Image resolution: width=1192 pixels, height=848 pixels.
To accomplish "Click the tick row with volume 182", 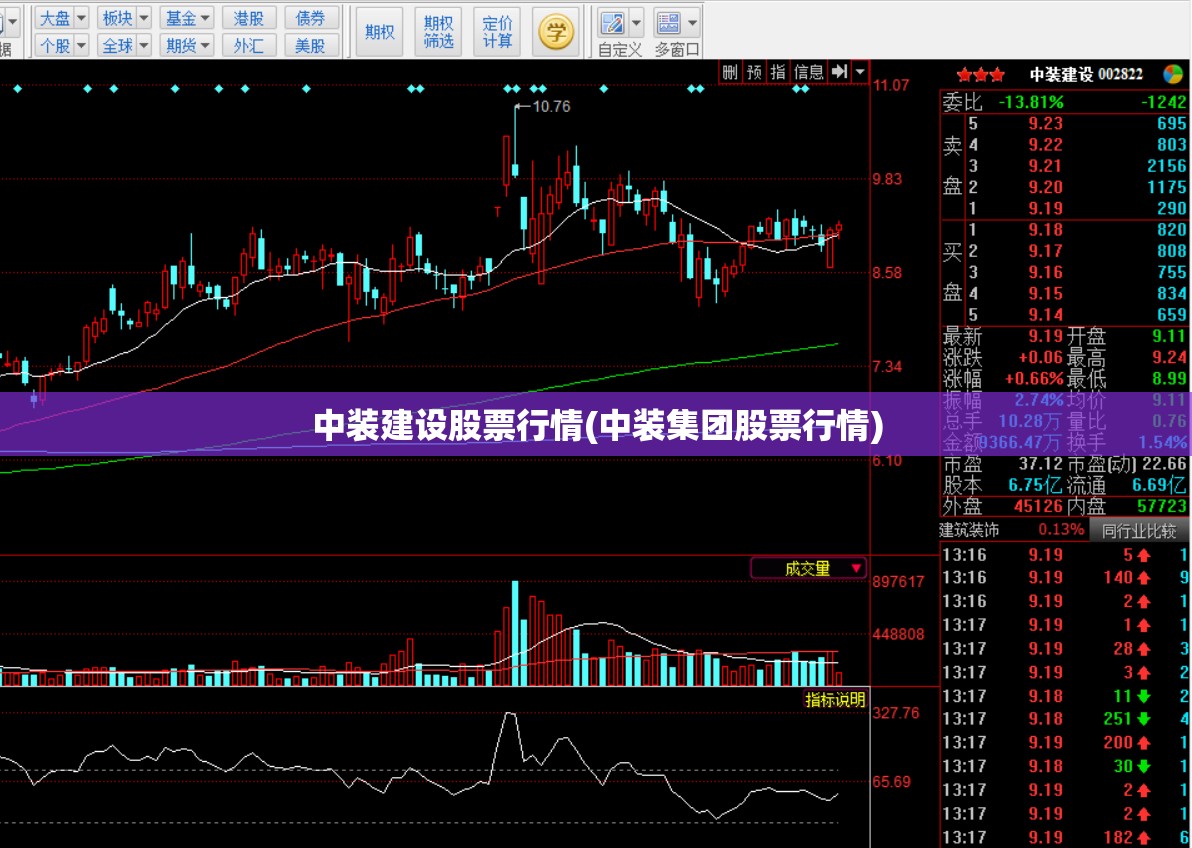I will pyautogui.click(x=1065, y=837).
